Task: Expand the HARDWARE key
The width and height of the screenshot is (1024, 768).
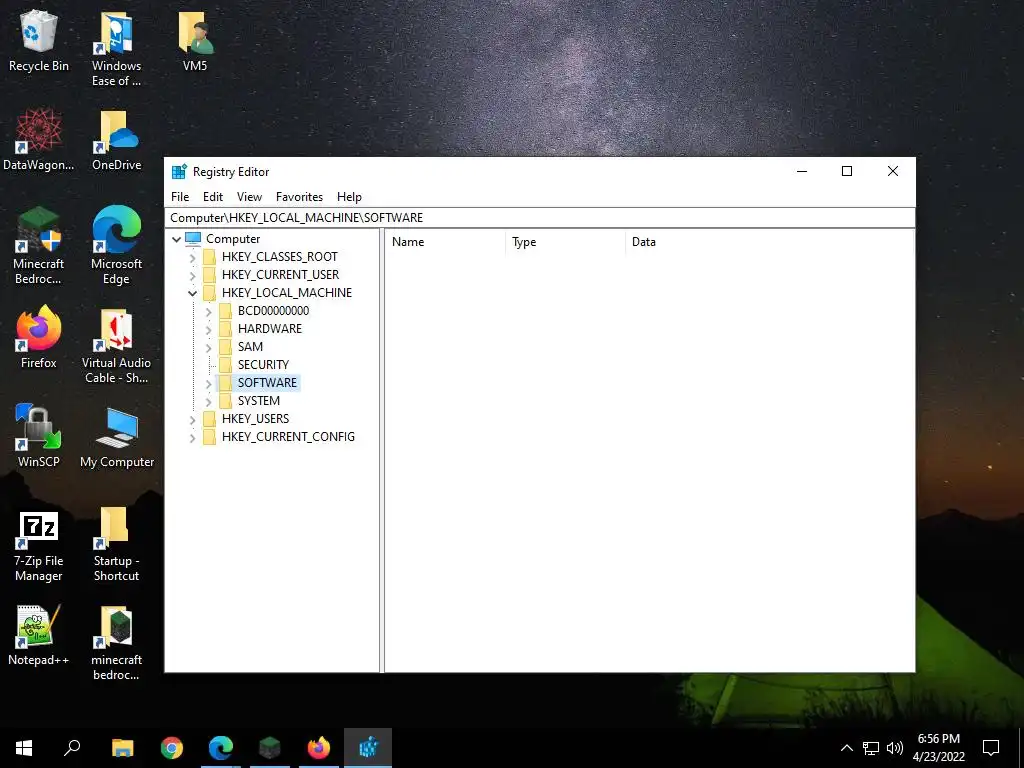Action: [208, 329]
